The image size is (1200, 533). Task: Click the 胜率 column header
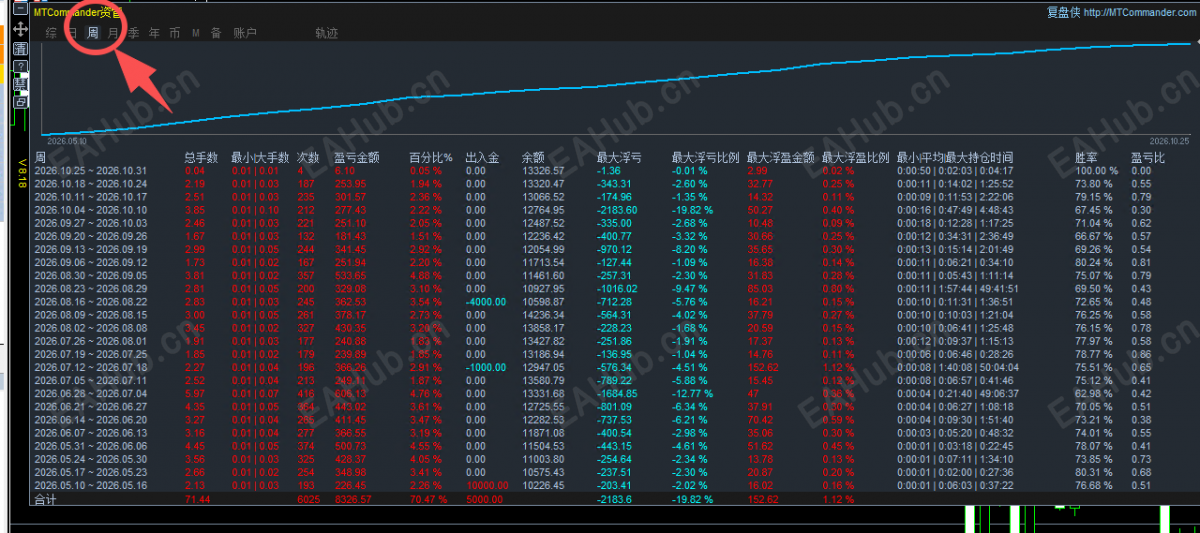(x=1087, y=158)
